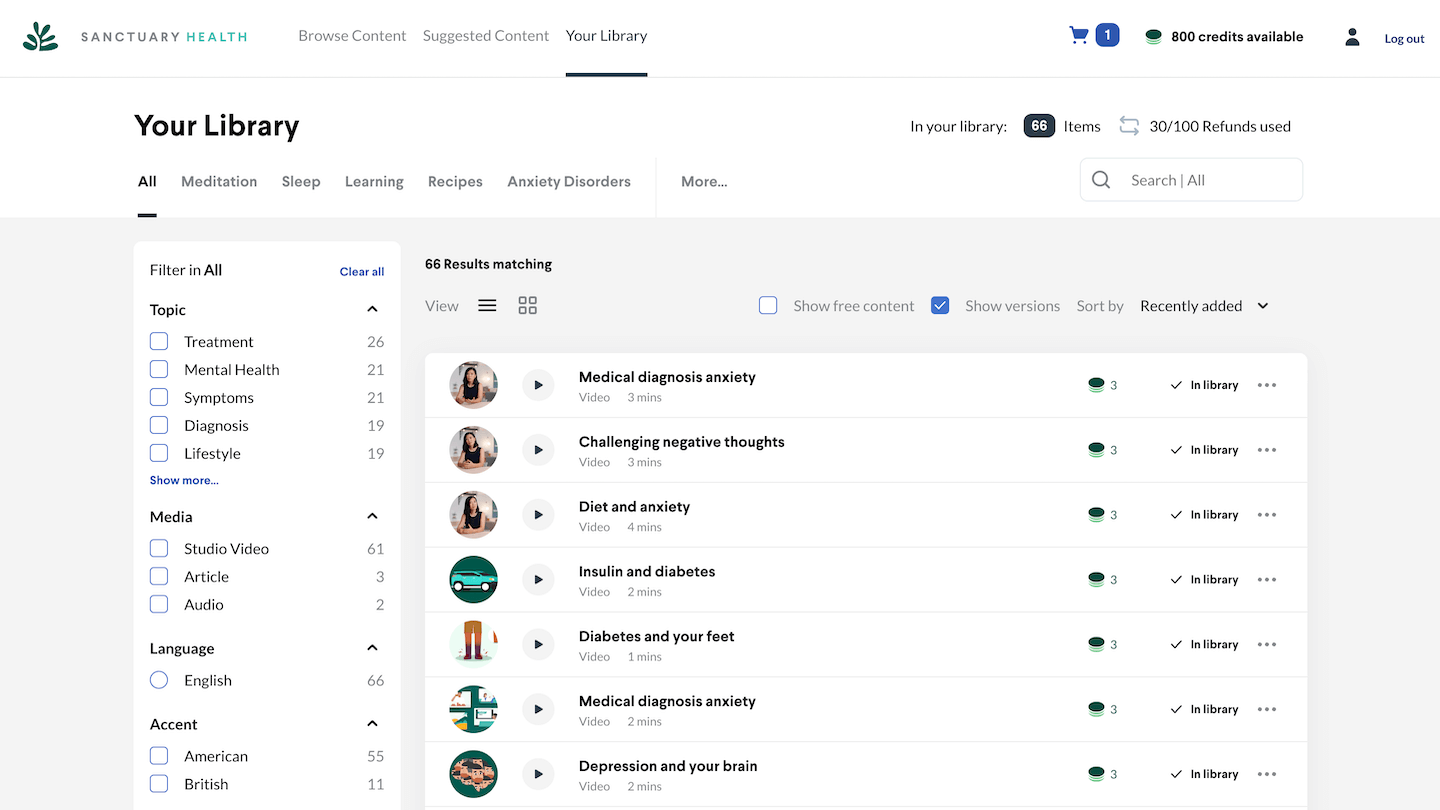
Task: Switch to the Meditation tab
Action: [219, 182]
